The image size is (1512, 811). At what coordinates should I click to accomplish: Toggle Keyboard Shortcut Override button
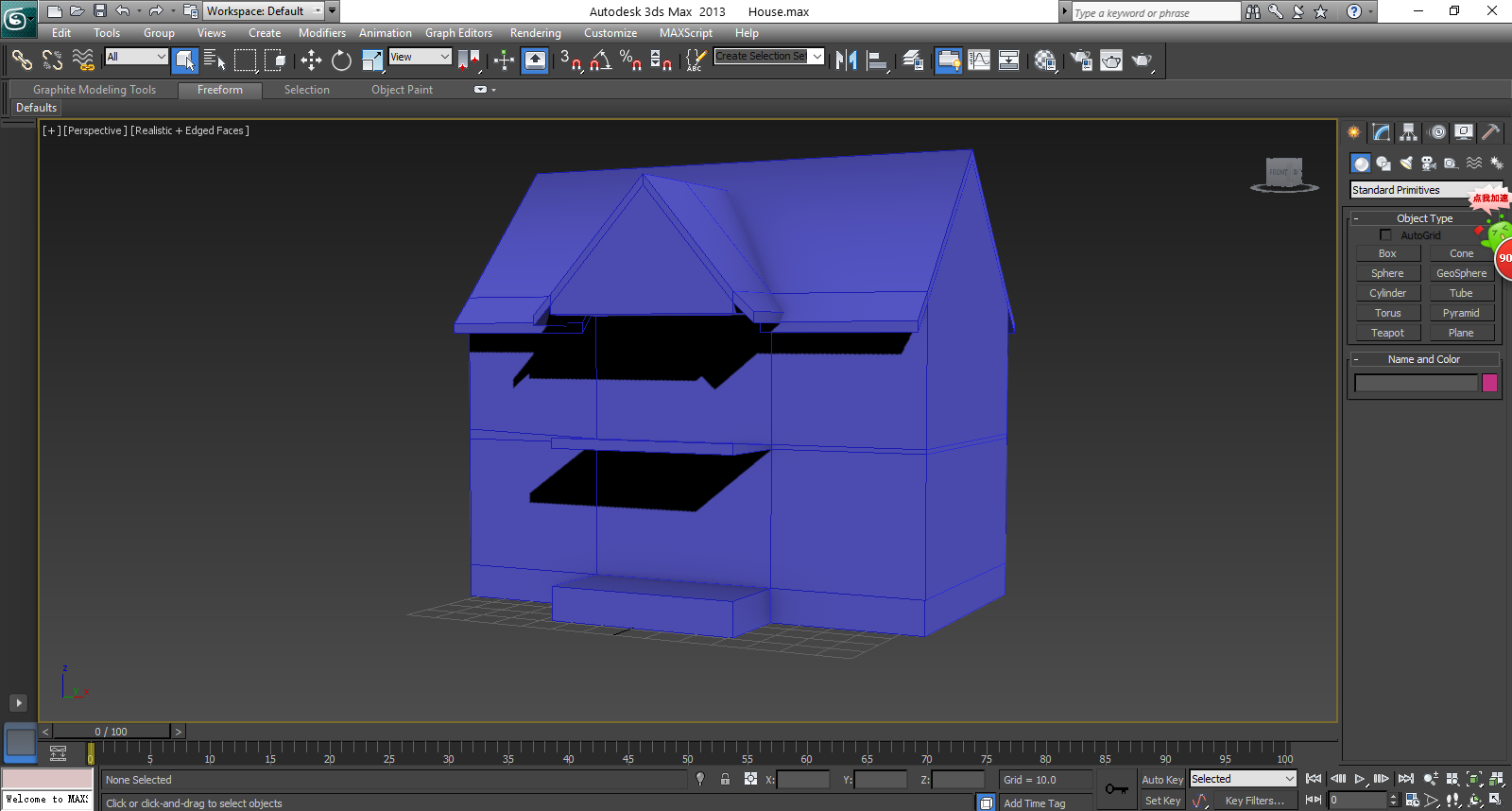click(x=535, y=60)
